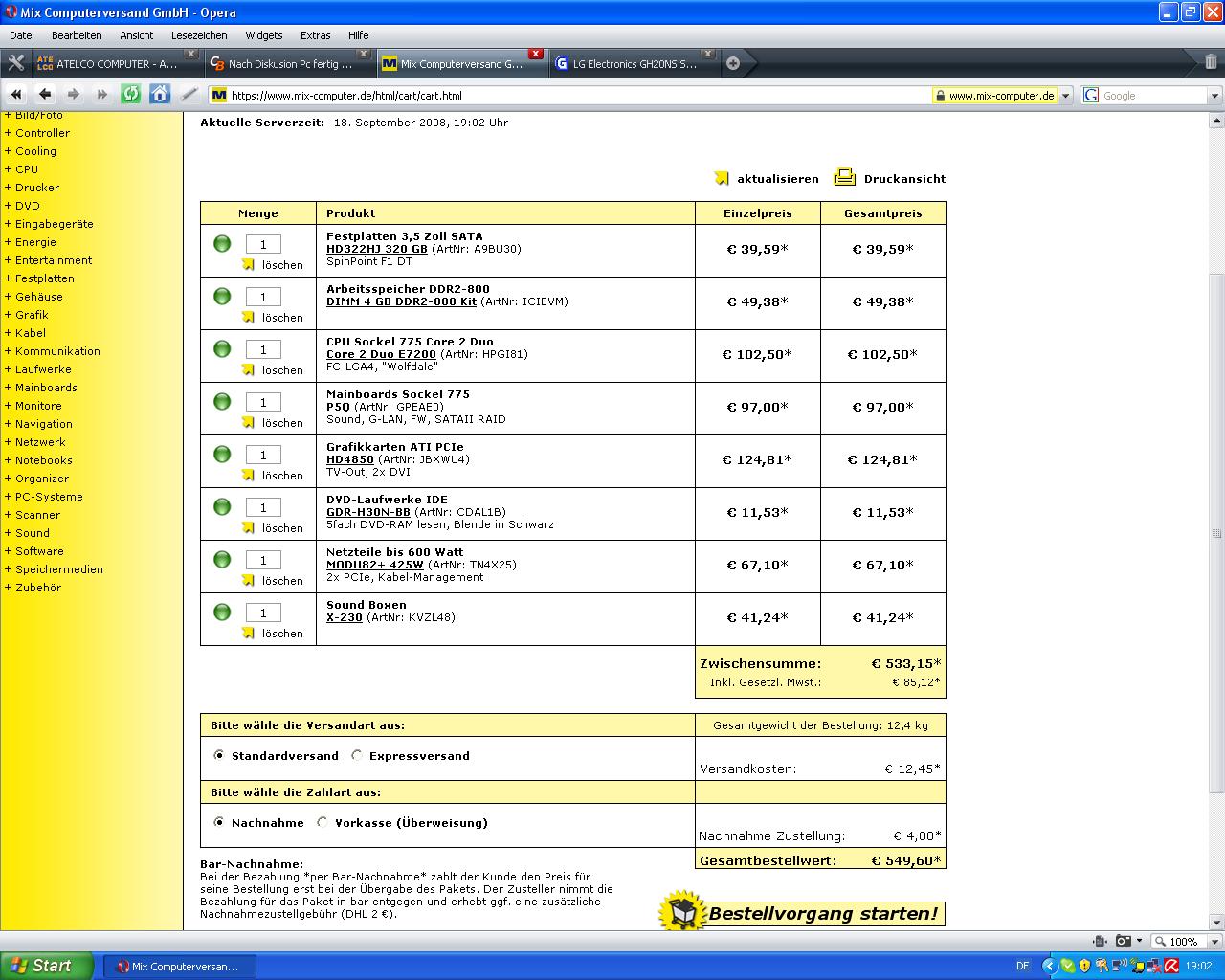Switch to LG Electronics GH20NS tab

tap(634, 63)
